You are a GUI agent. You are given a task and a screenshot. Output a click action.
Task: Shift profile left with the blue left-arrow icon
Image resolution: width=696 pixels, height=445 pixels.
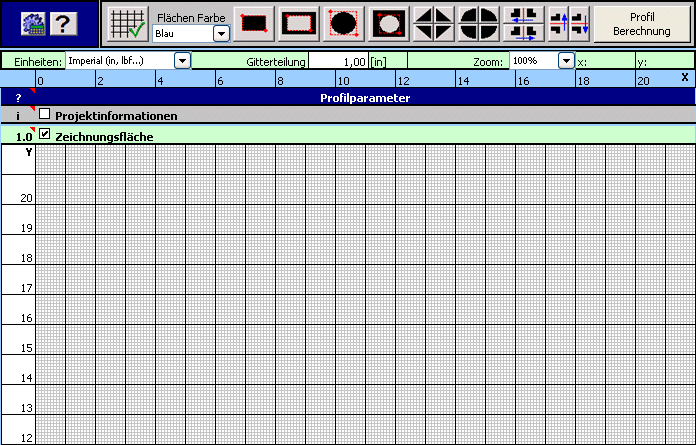point(524,16)
